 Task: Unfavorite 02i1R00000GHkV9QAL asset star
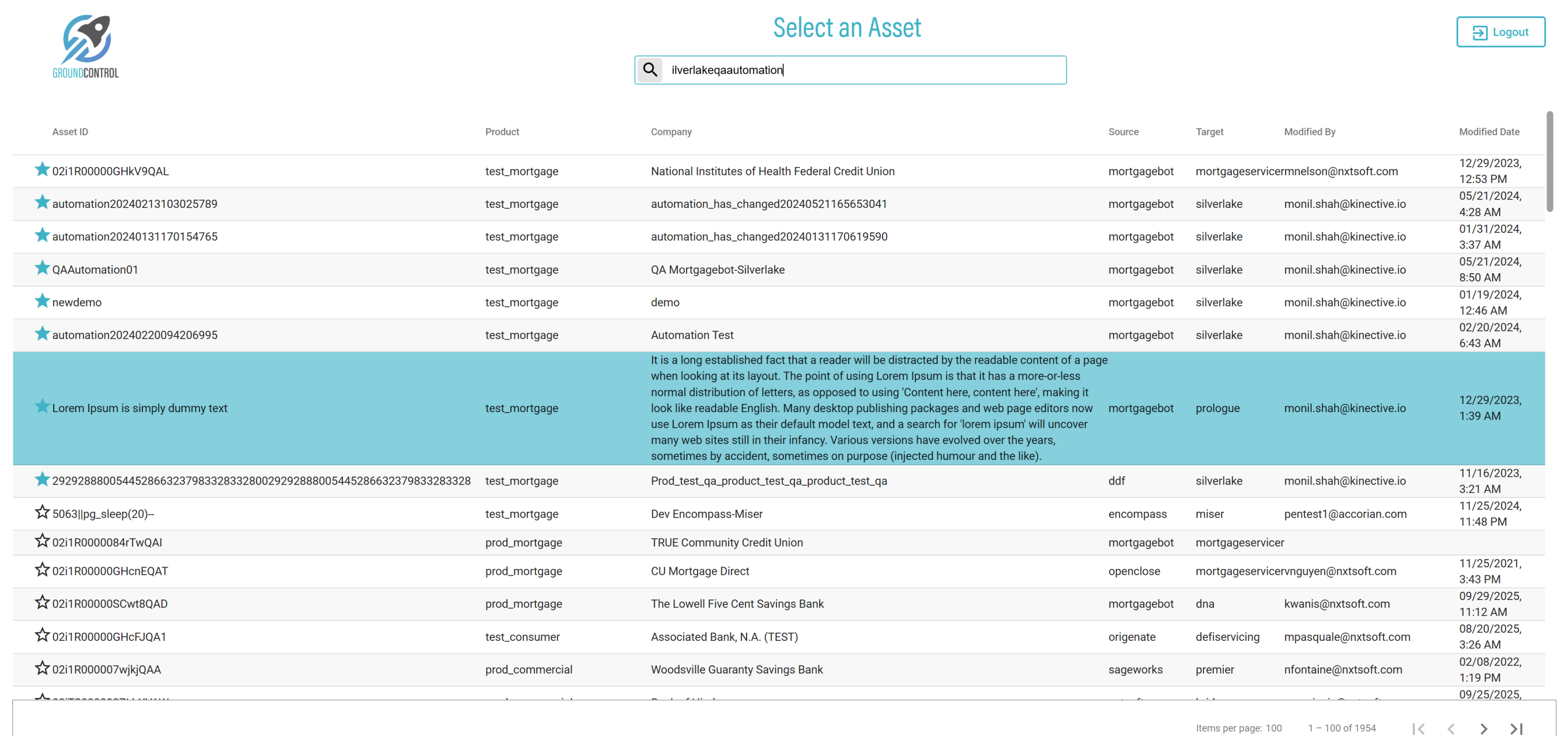point(42,169)
